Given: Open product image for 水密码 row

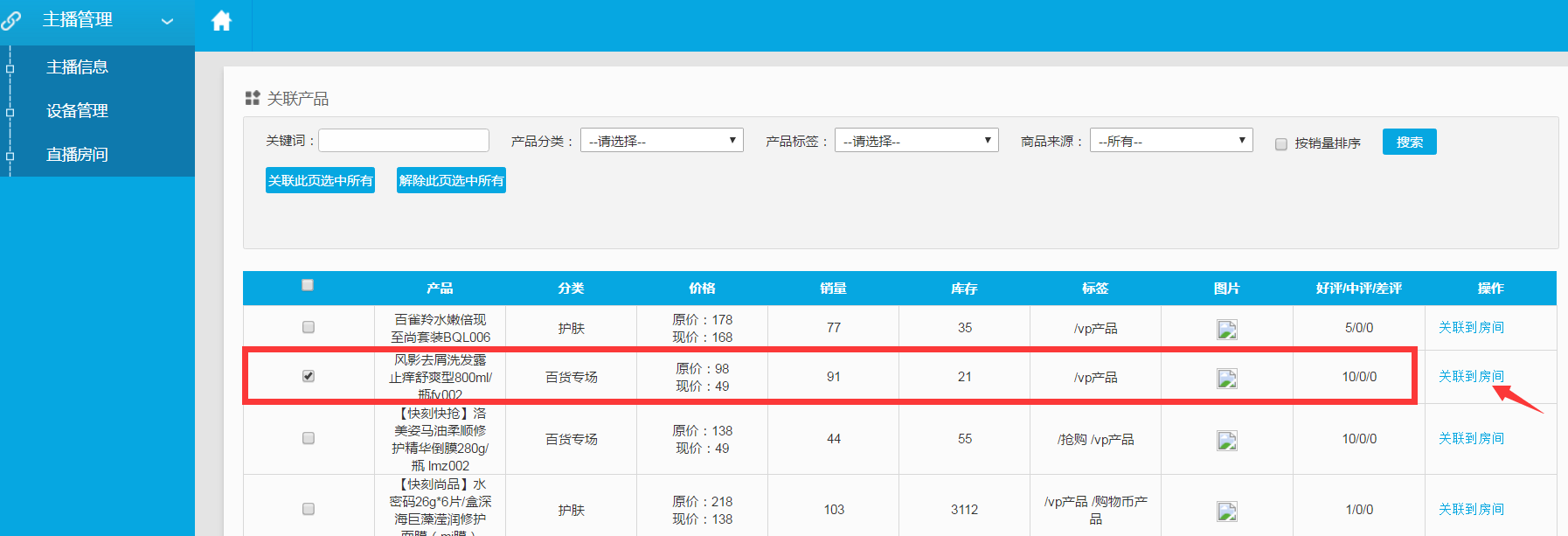Looking at the screenshot, I should [1227, 512].
